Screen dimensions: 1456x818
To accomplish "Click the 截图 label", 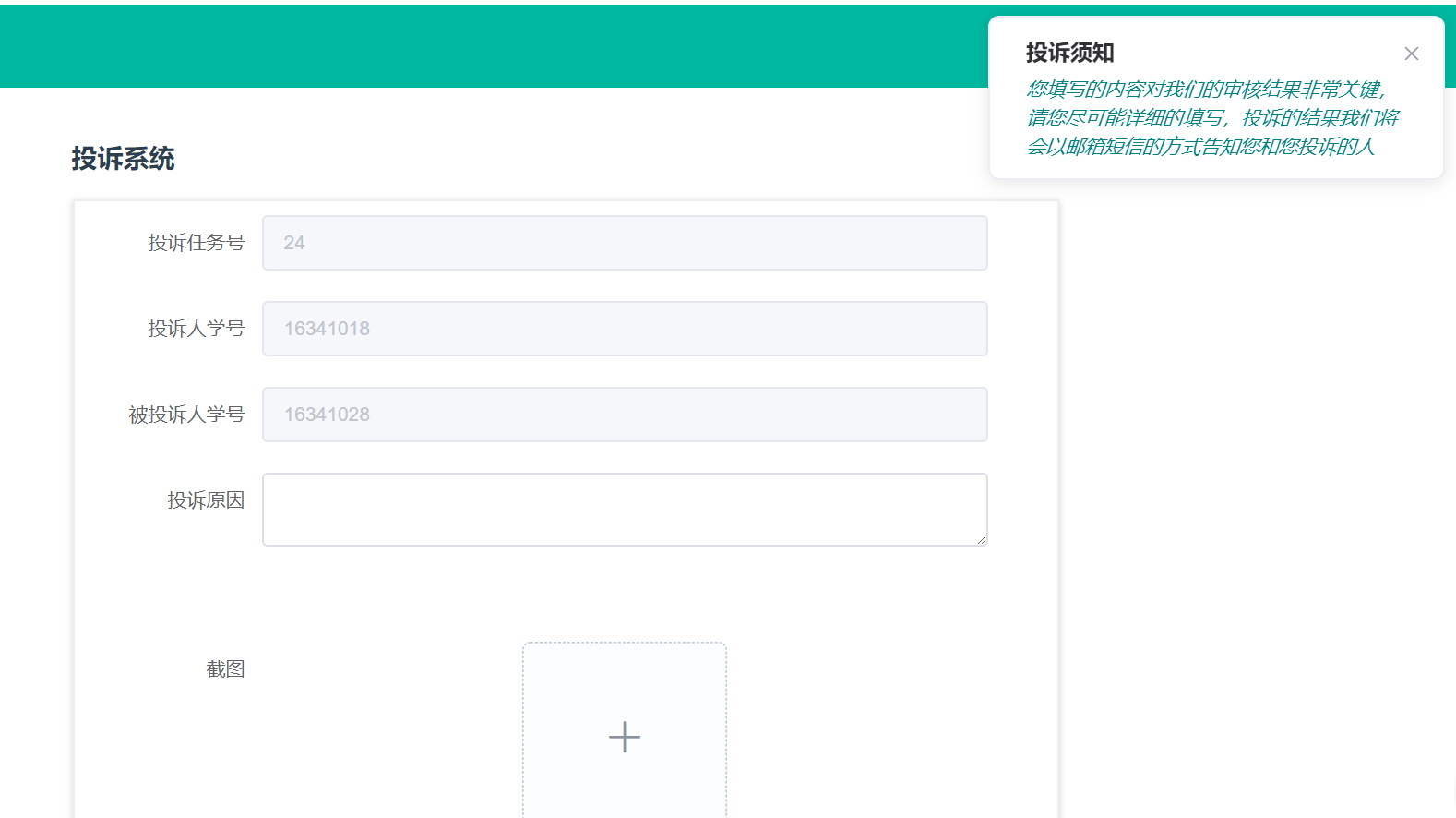I will (225, 669).
